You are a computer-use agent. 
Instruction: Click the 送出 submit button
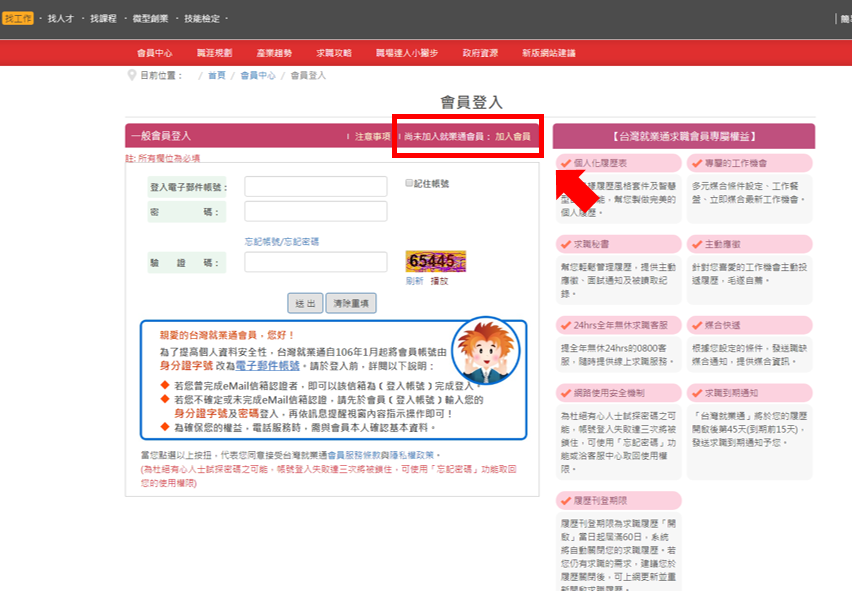tap(305, 303)
